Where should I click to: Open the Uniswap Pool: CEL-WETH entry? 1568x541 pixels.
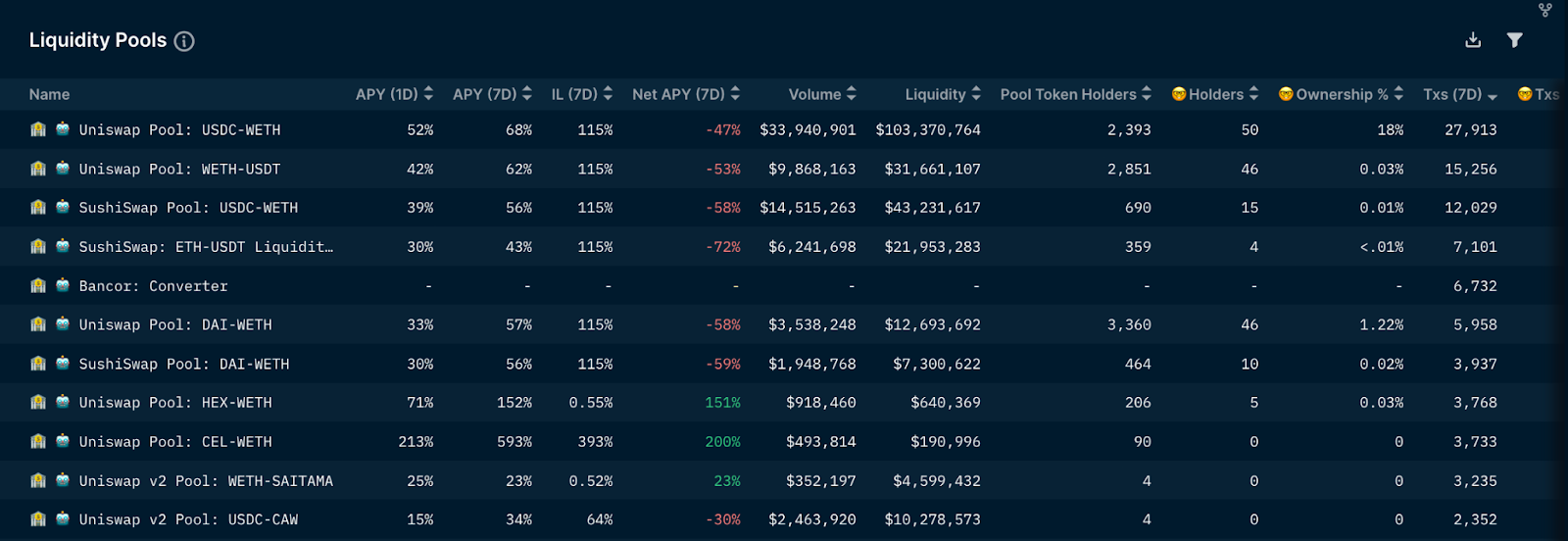coord(175,442)
